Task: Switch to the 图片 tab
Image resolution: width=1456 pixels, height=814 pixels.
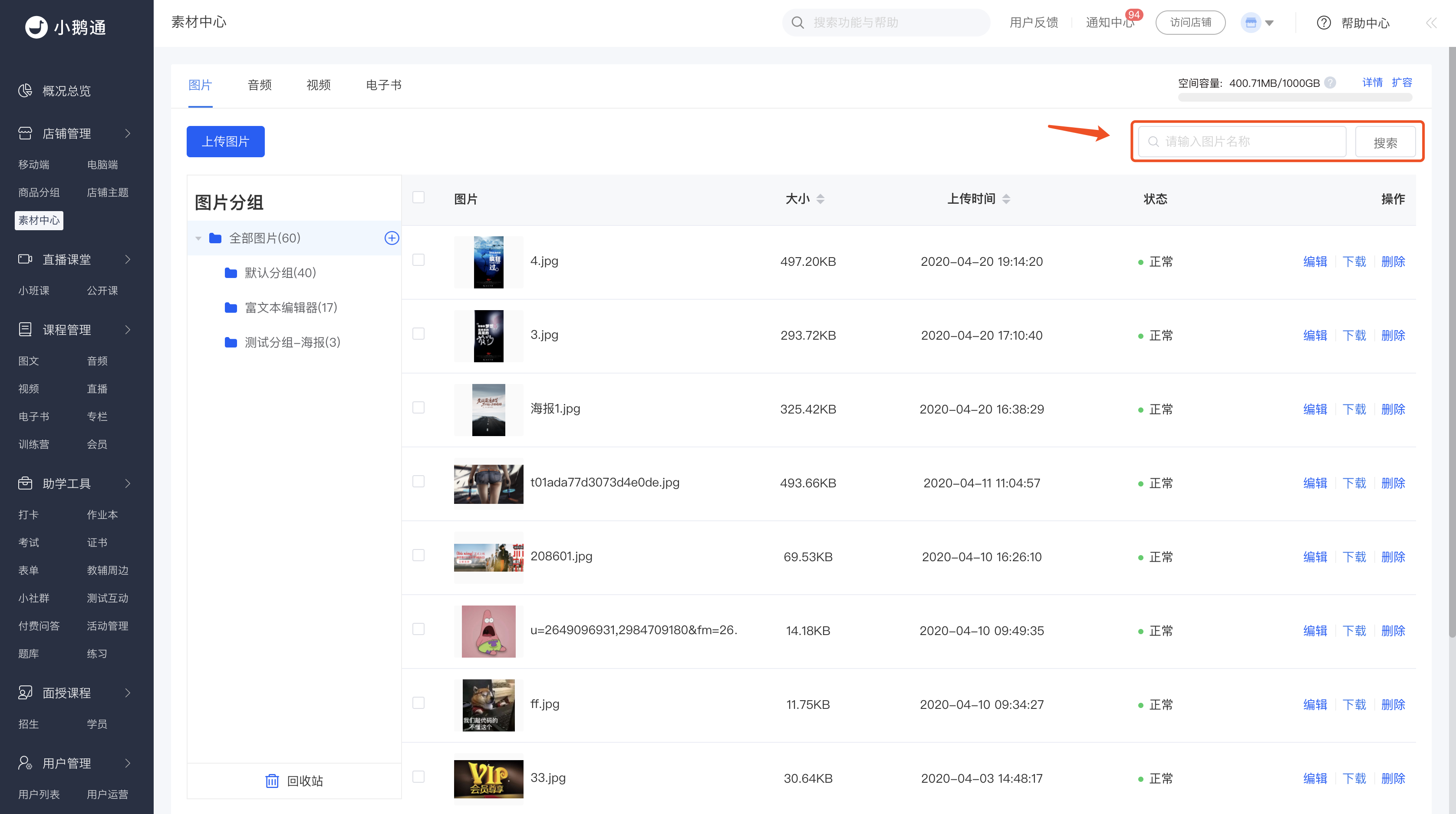Action: click(200, 85)
